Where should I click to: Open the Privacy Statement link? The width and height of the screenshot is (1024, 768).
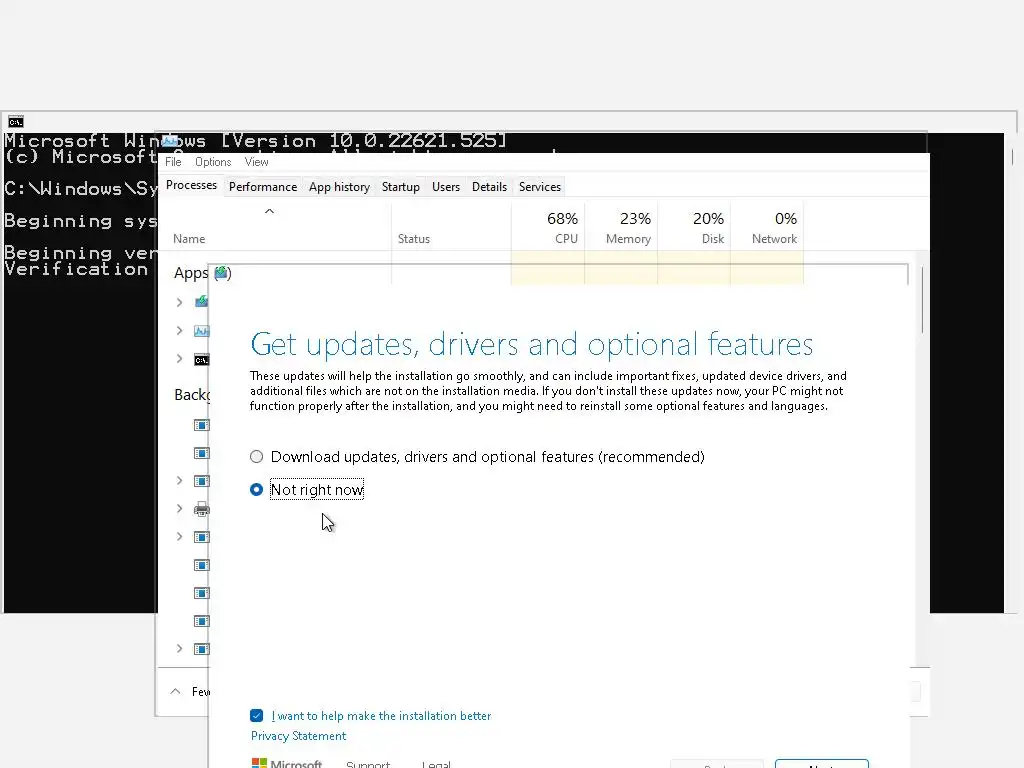298,736
